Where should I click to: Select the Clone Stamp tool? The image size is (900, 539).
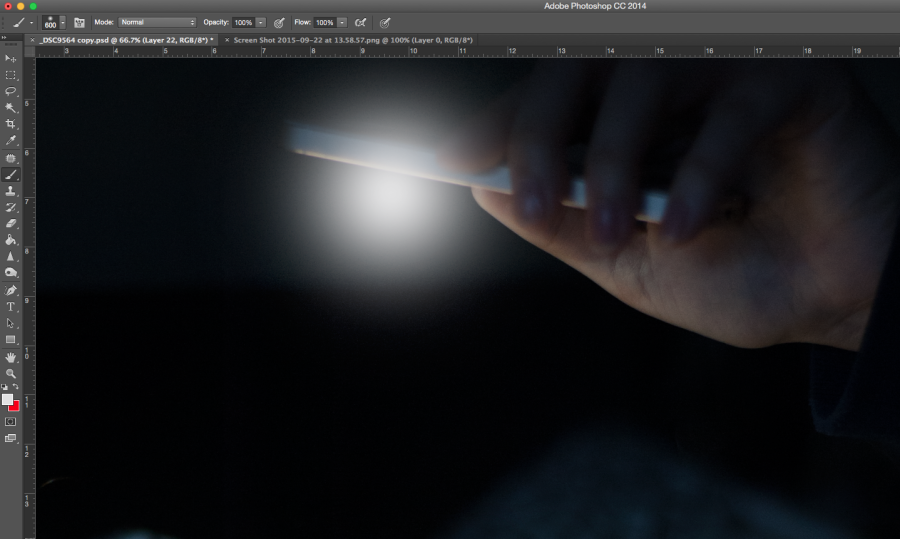point(10,191)
